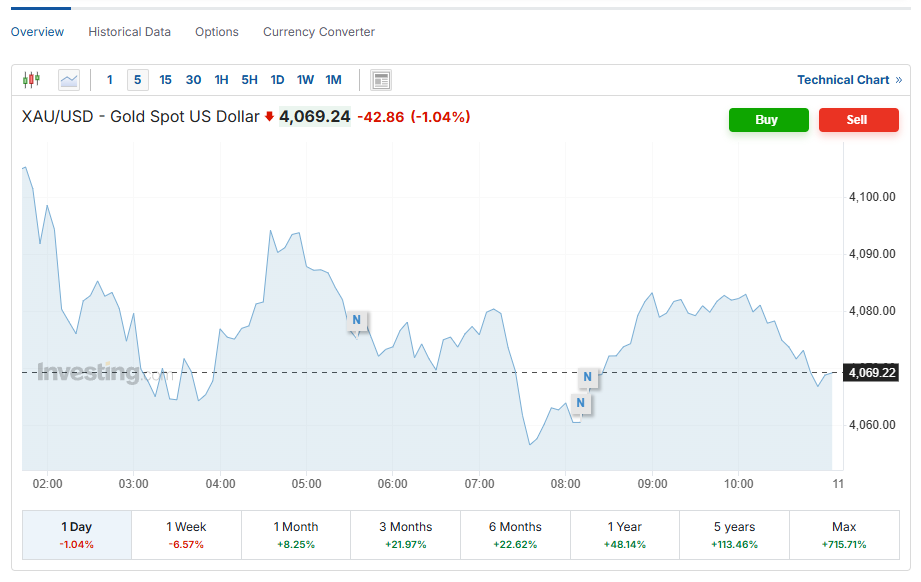Click the news marker near 05:30
This screenshot has height=582, width=921.
(356, 321)
